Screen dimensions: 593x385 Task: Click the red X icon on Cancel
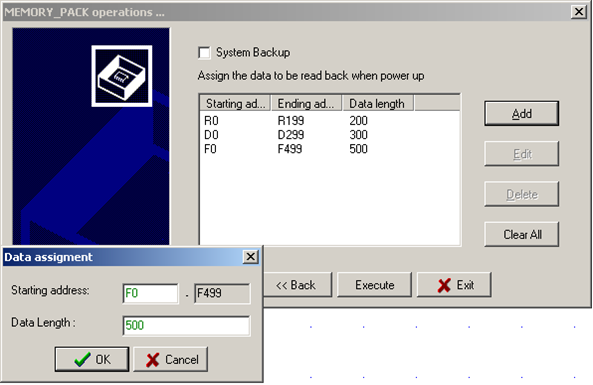(152, 360)
